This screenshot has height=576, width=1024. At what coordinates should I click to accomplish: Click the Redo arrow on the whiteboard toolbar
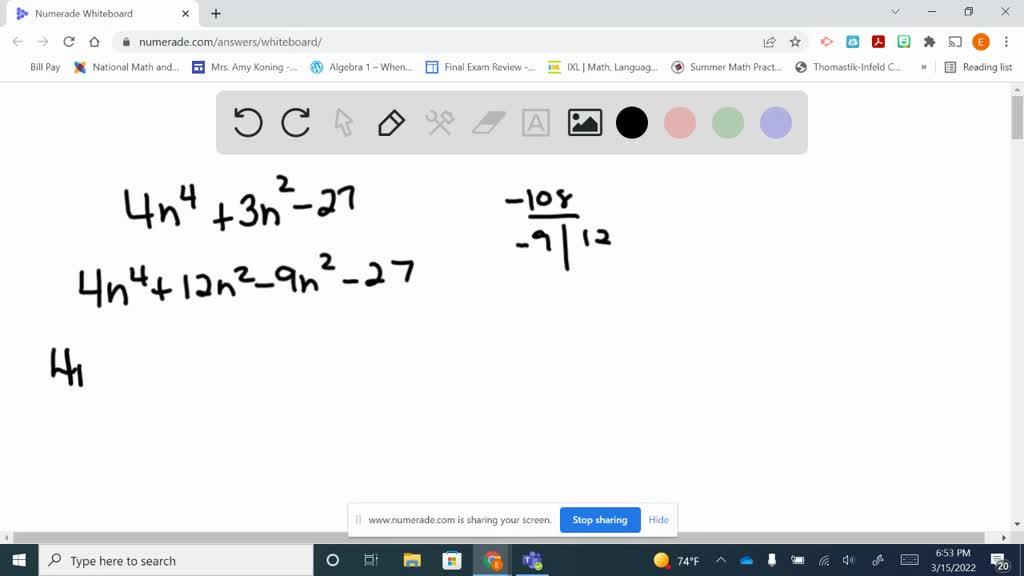296,122
